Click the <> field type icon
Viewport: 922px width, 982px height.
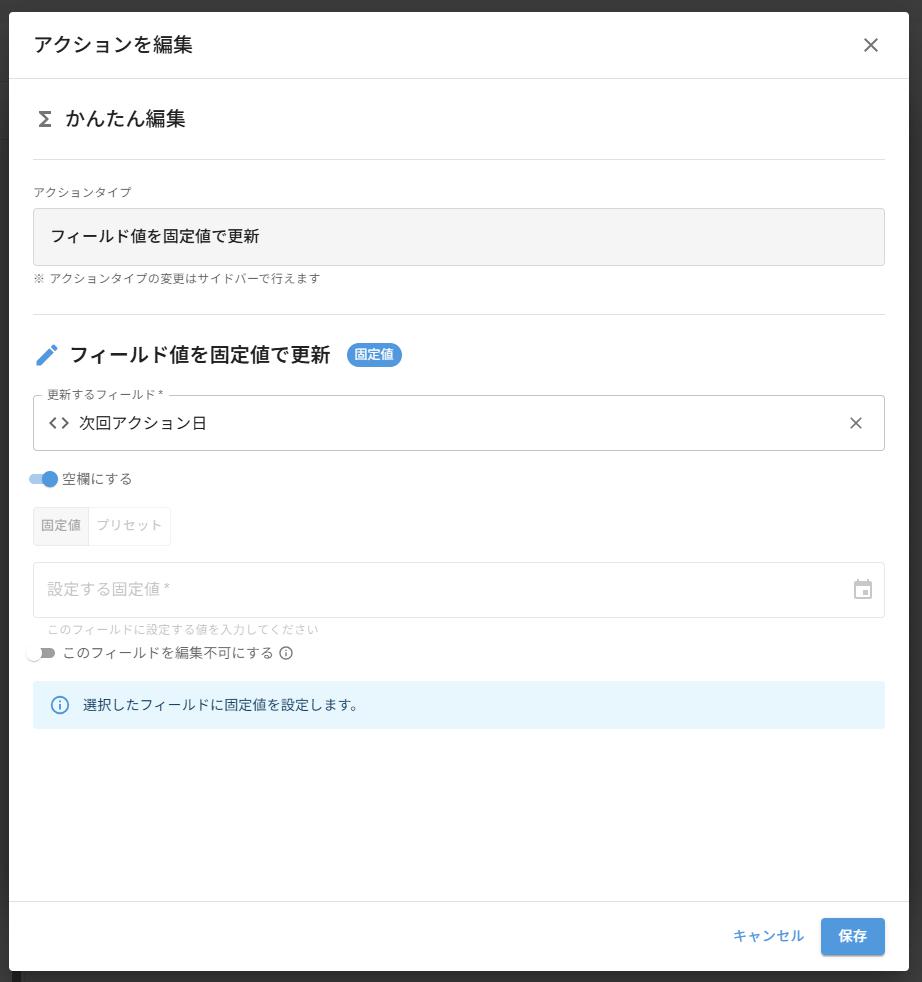[x=55, y=423]
